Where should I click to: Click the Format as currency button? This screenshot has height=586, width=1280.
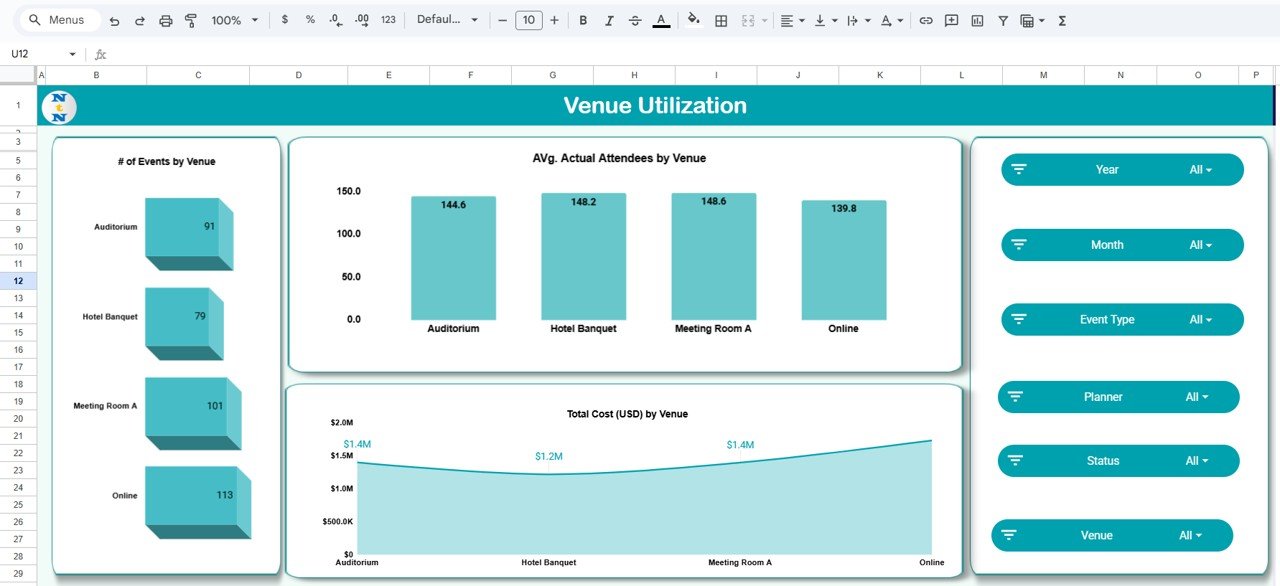285,20
